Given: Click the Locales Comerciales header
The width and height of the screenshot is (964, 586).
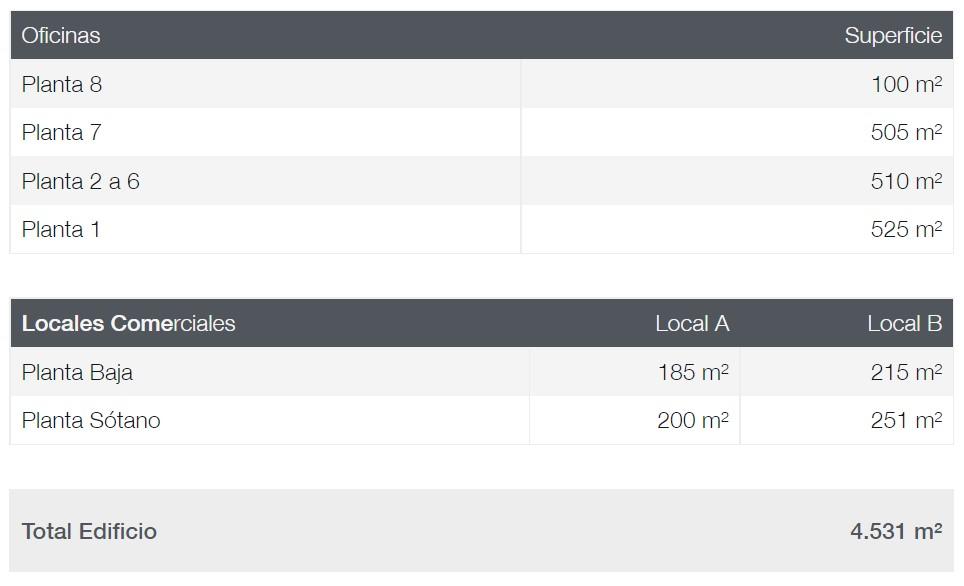Looking at the screenshot, I should 129,324.
